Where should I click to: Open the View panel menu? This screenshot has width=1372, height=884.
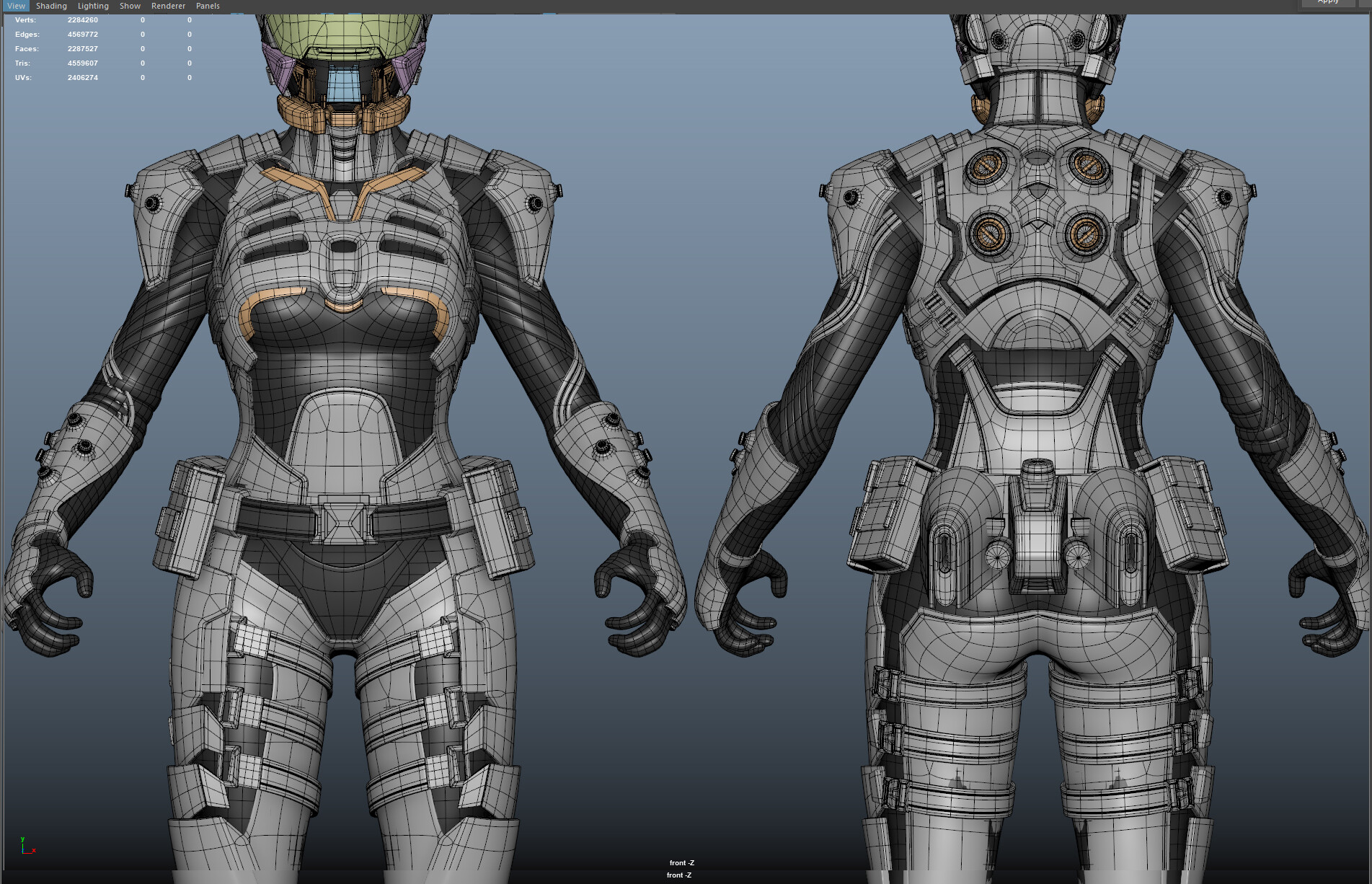pyautogui.click(x=15, y=6)
